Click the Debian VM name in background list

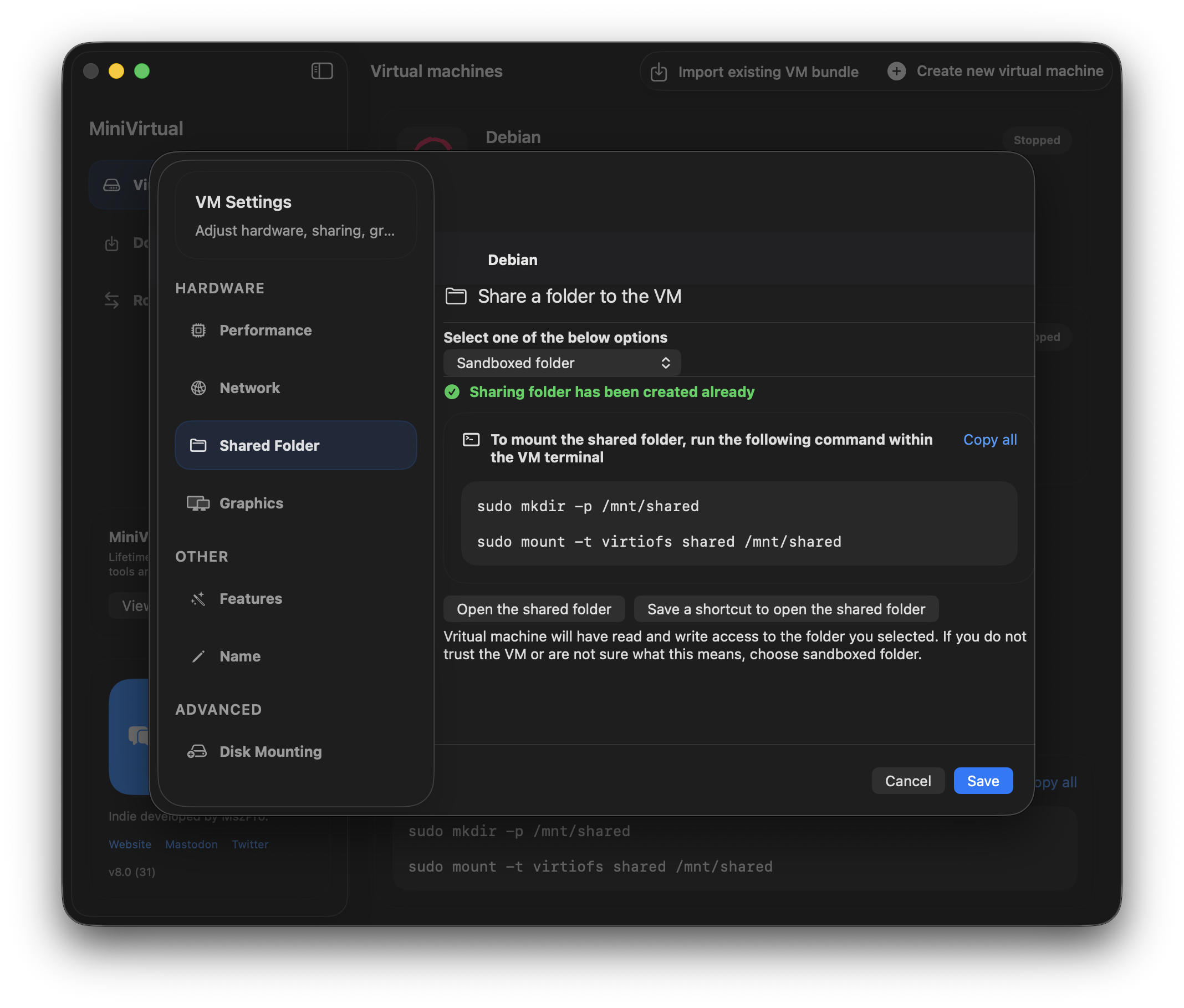coord(513,137)
